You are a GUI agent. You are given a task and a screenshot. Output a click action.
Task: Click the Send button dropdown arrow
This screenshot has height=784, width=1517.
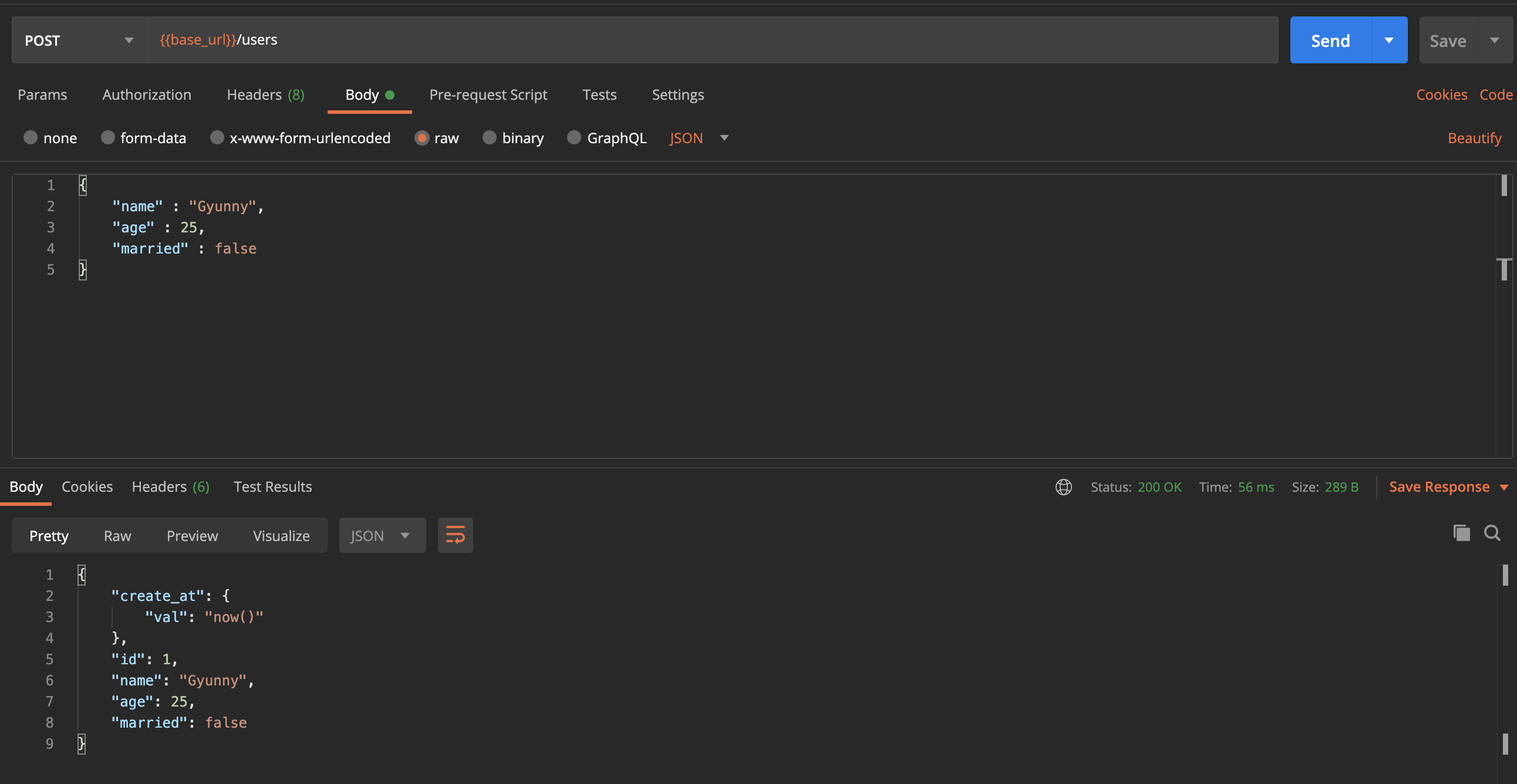(x=1388, y=40)
